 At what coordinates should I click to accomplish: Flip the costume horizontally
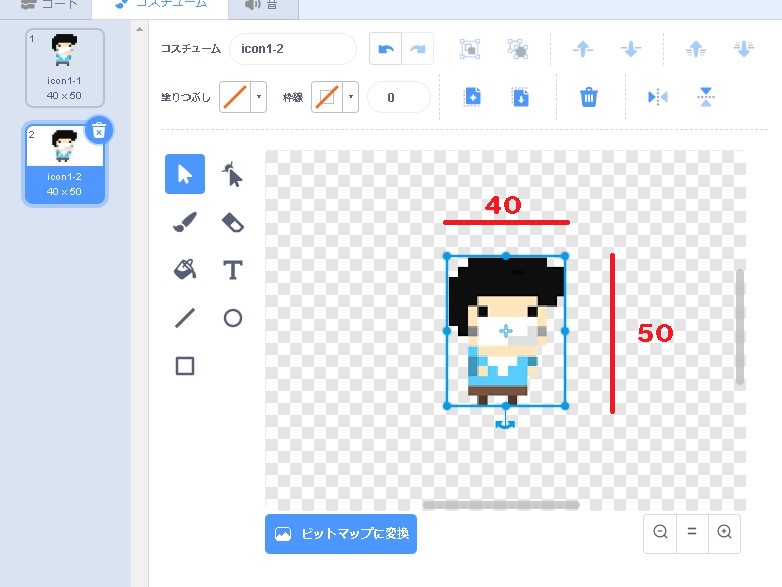(657, 97)
